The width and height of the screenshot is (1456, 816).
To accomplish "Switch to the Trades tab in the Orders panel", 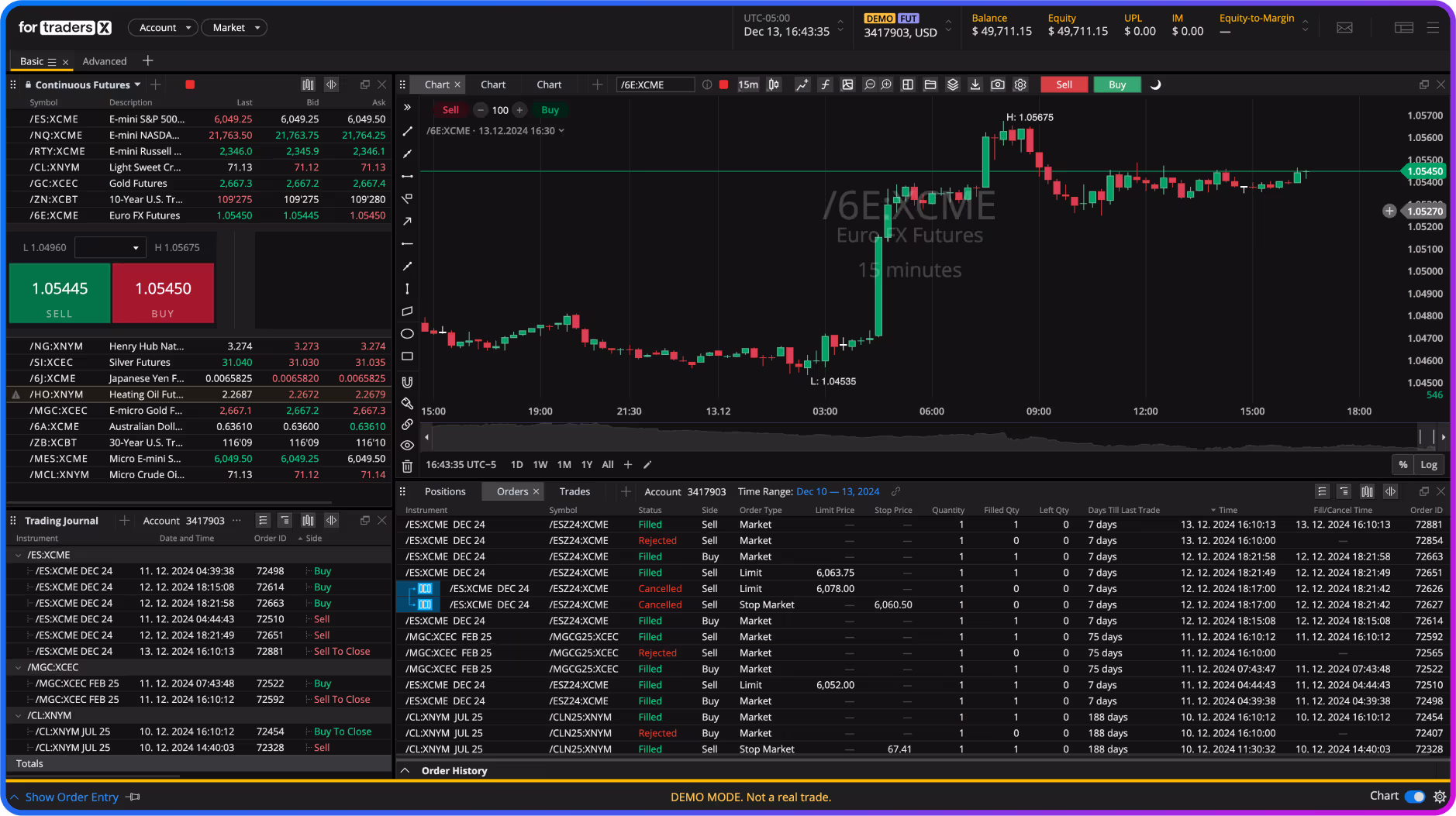I will point(574,491).
